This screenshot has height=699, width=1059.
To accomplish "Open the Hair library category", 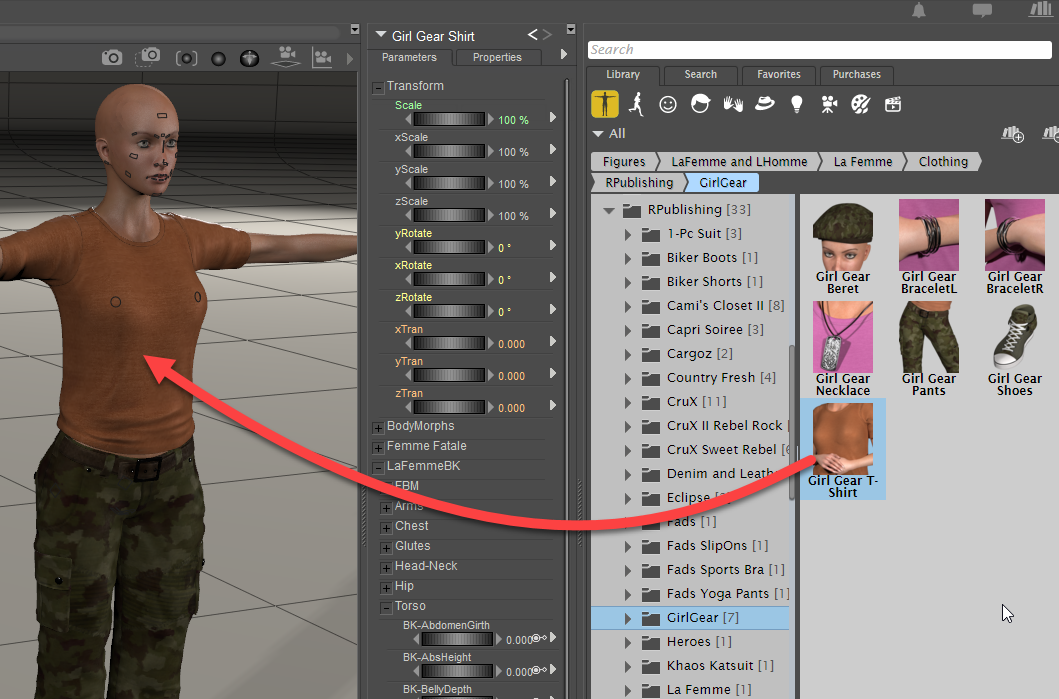I will [699, 103].
